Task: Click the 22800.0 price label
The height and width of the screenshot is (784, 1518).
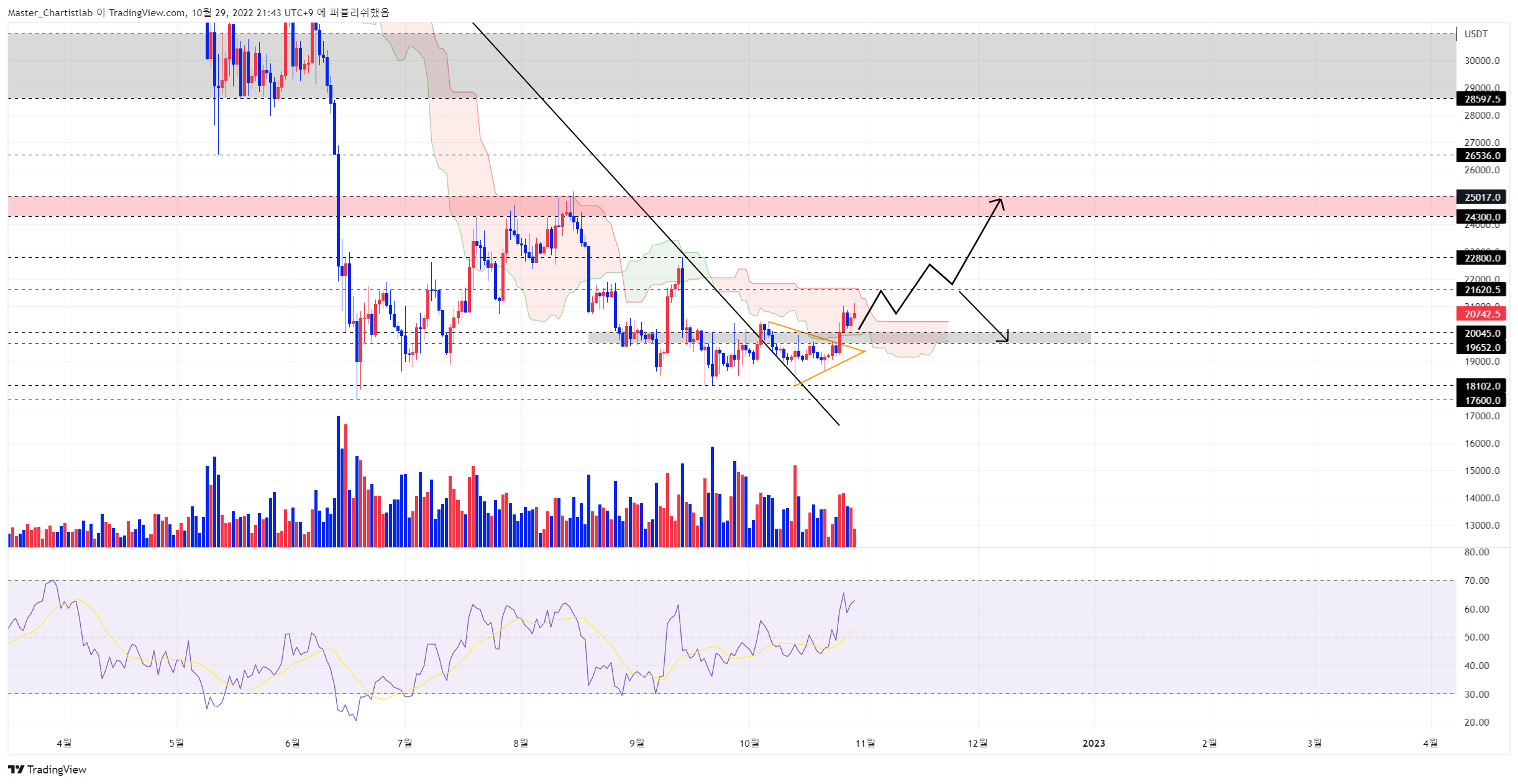Action: pyautogui.click(x=1482, y=258)
